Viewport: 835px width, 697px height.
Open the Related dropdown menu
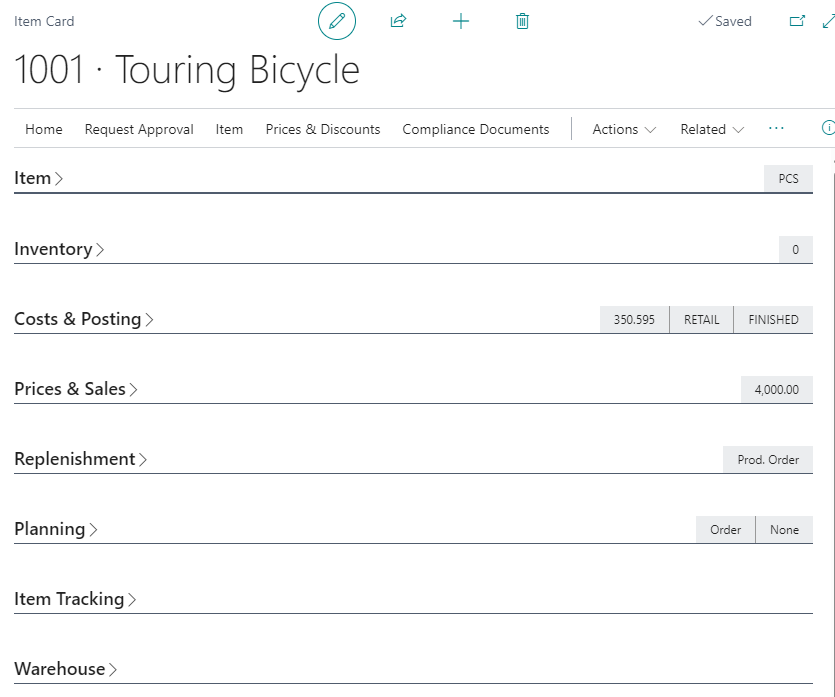(712, 129)
